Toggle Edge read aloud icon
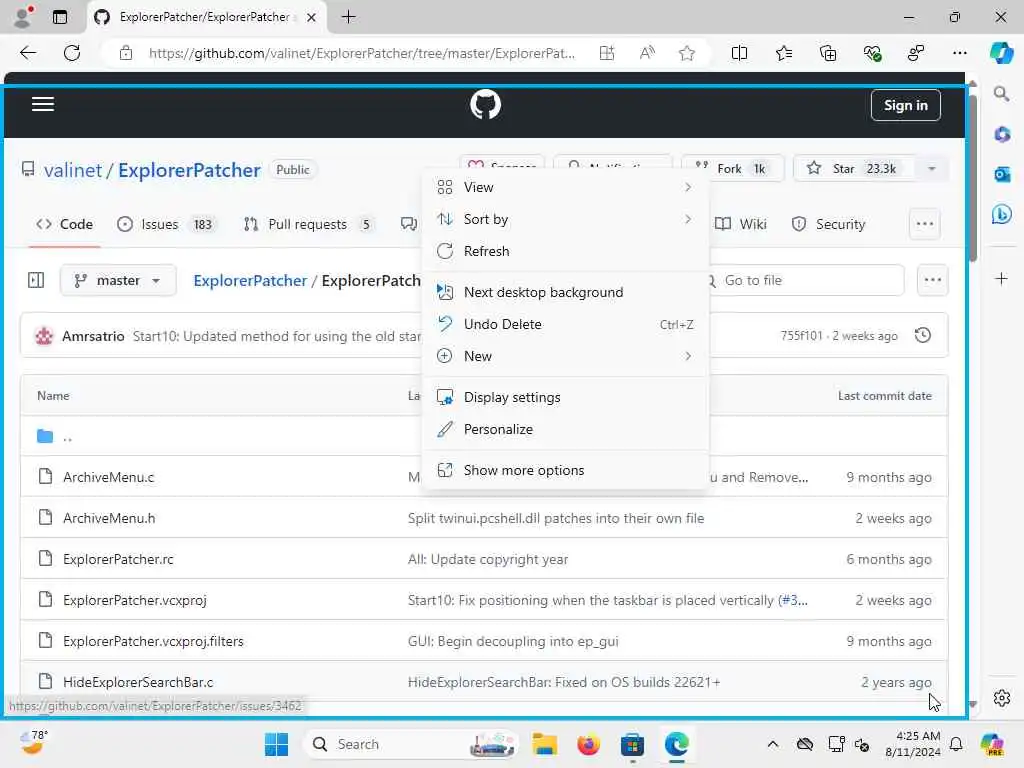1024x768 pixels. click(x=647, y=53)
